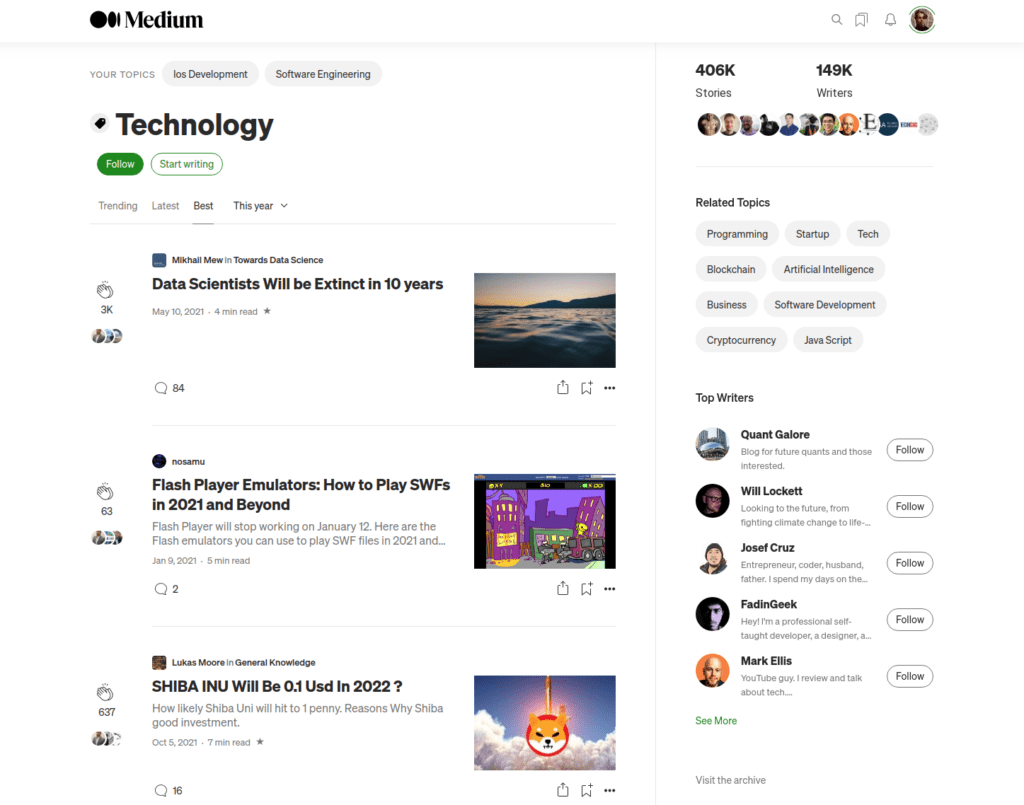Open the user profile avatar menu
Screen dimensions: 1024x805
pyautogui.click(x=922, y=20)
